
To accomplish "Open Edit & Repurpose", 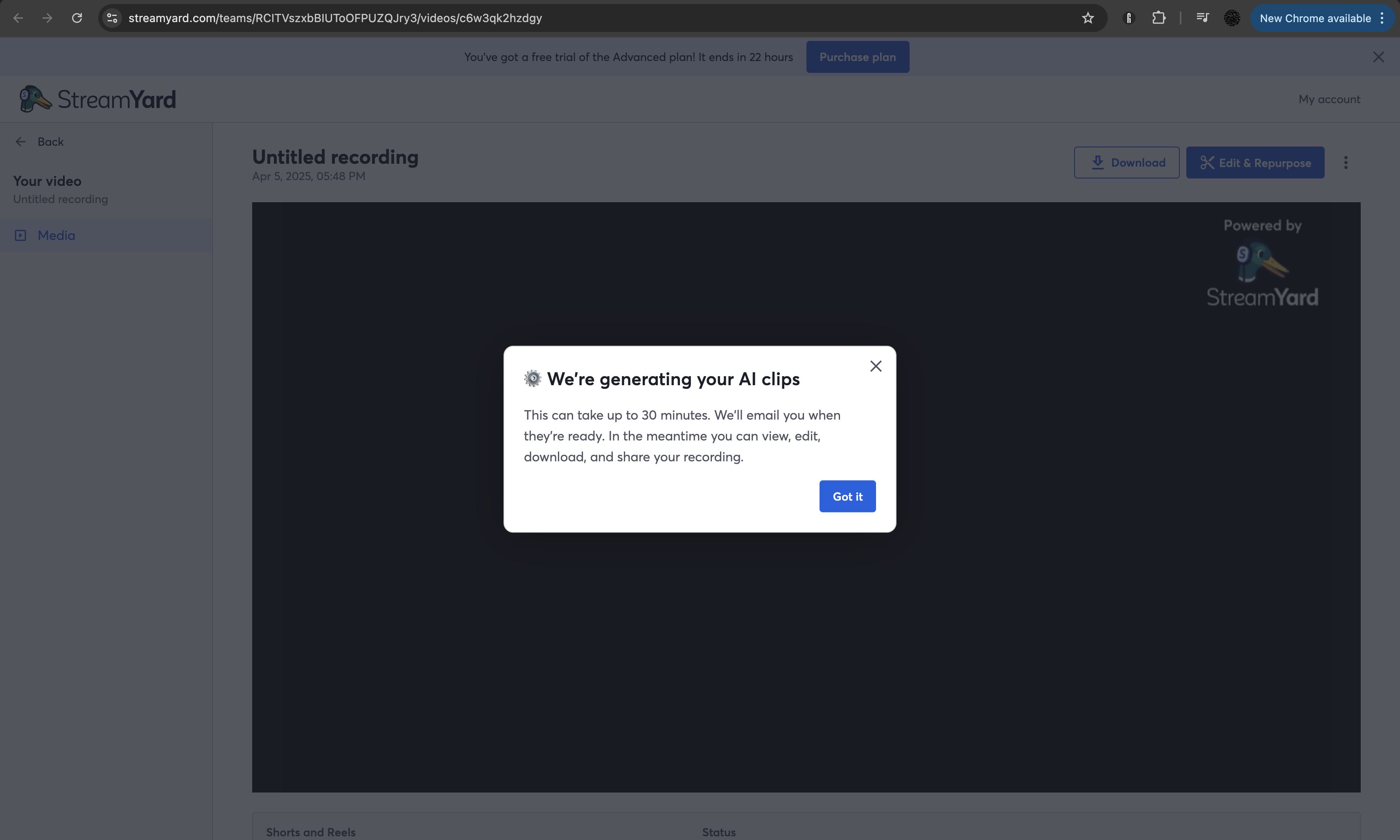I will click(x=1255, y=163).
